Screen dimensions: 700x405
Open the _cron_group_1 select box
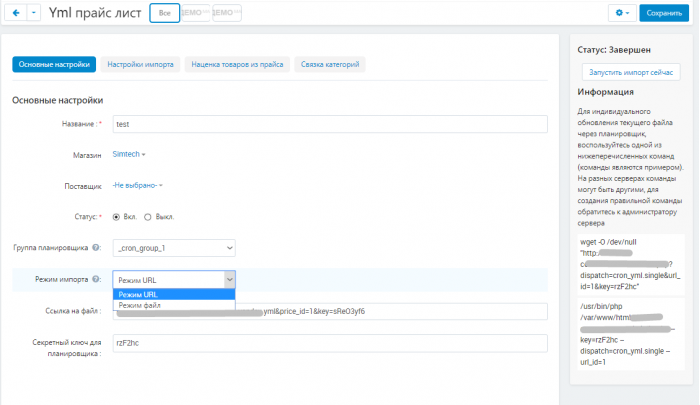pos(174,248)
